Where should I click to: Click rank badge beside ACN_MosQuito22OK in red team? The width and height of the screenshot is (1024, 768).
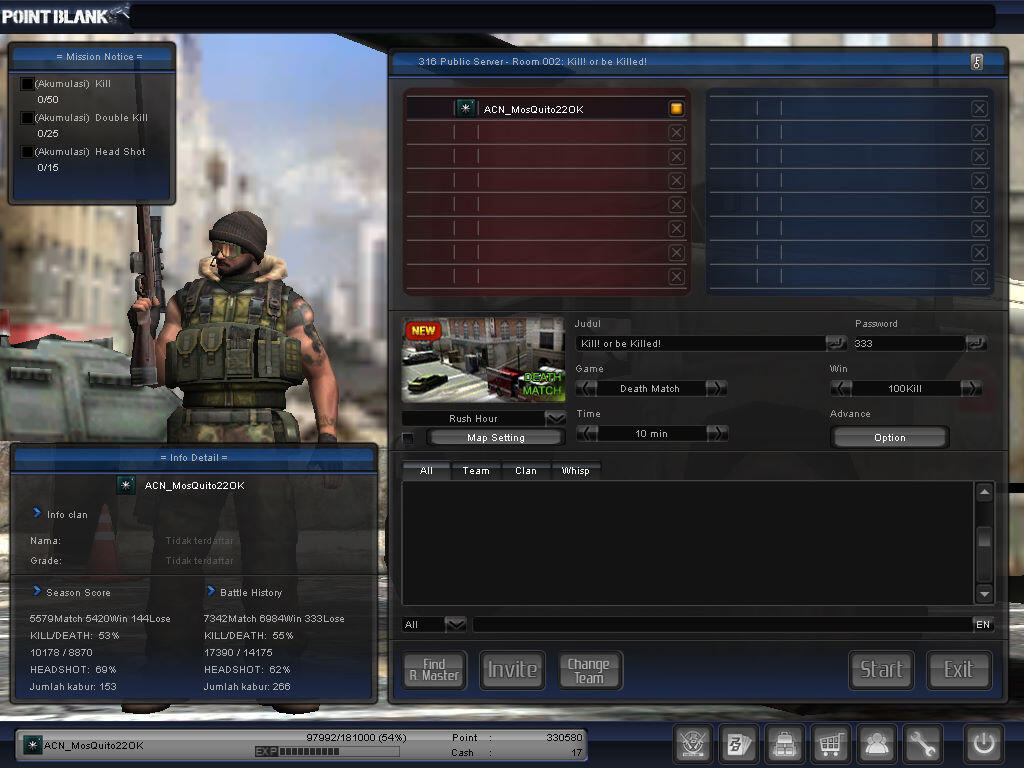click(x=465, y=108)
